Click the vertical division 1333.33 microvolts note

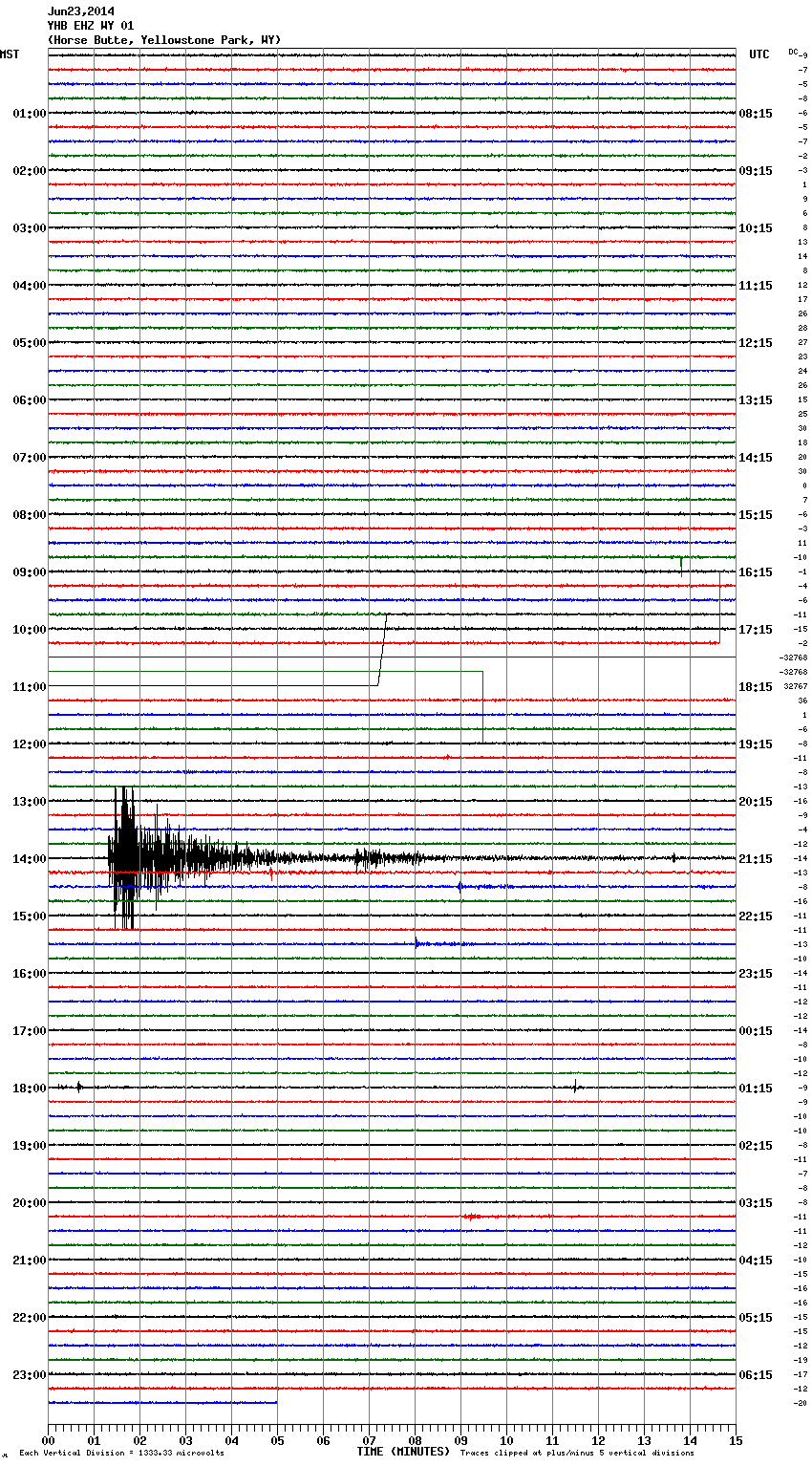coord(121,1453)
